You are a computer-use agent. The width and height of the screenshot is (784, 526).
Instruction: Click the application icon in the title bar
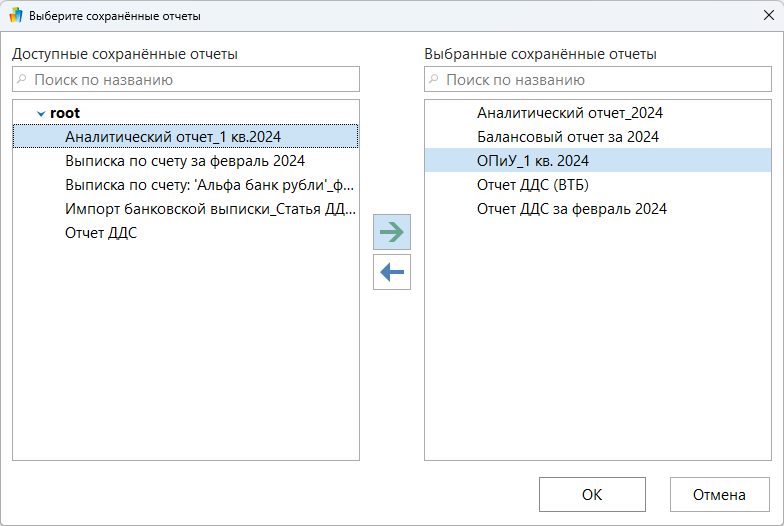click(x=16, y=16)
